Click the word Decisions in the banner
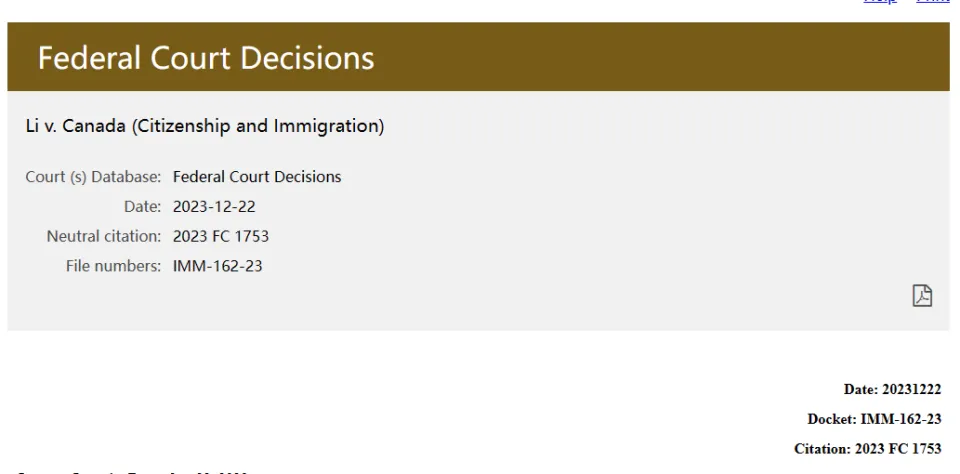960x474 pixels. pos(307,58)
